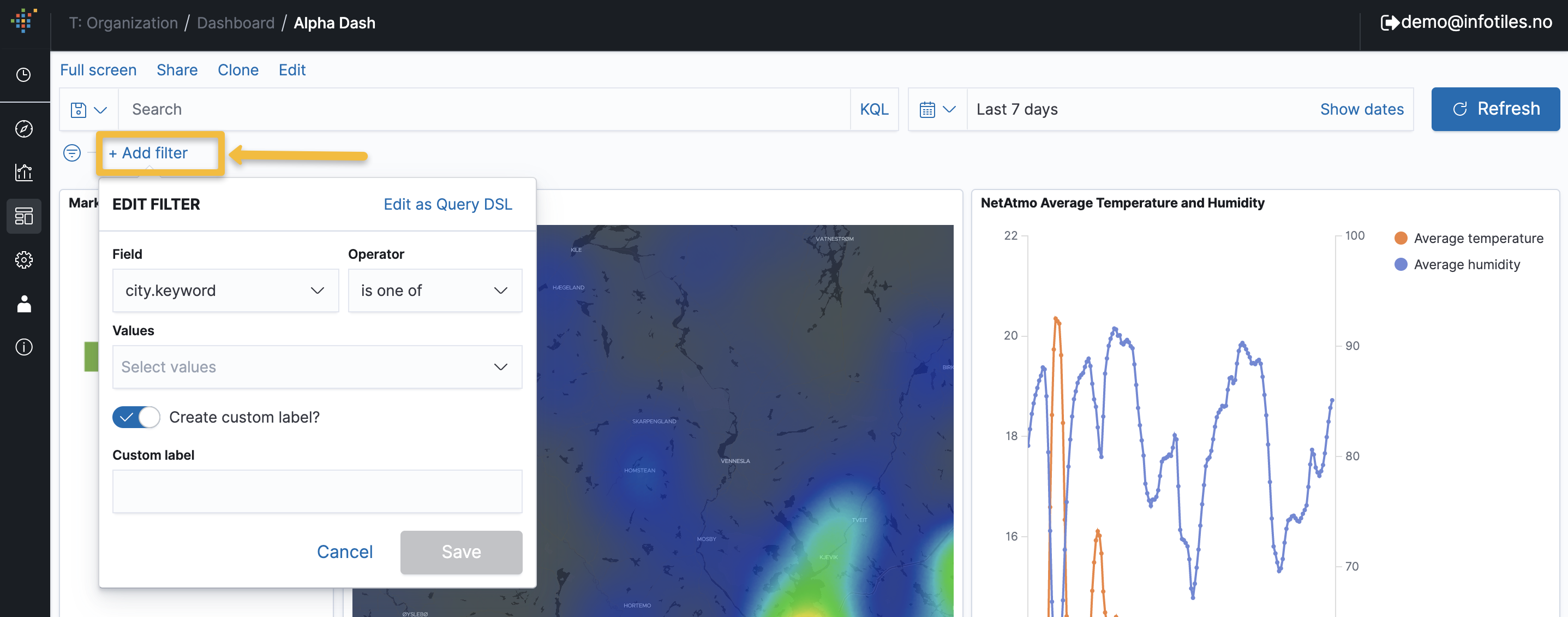The height and width of the screenshot is (617, 1568).
Task: Click Show dates link
Action: (x=1362, y=110)
